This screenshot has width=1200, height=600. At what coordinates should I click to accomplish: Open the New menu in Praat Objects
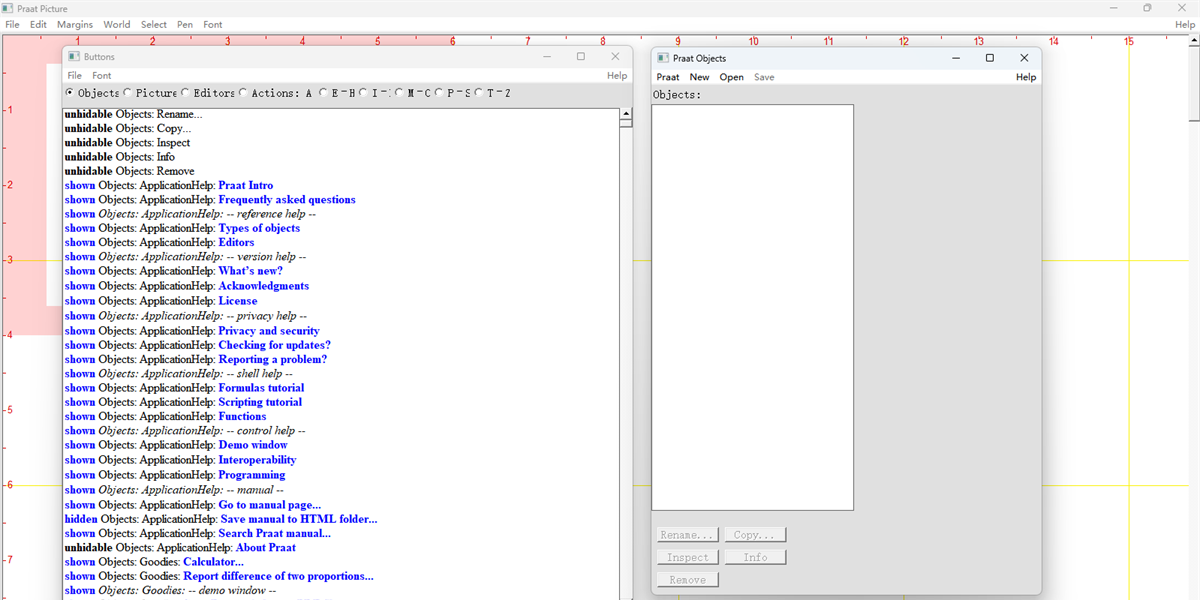(x=699, y=77)
